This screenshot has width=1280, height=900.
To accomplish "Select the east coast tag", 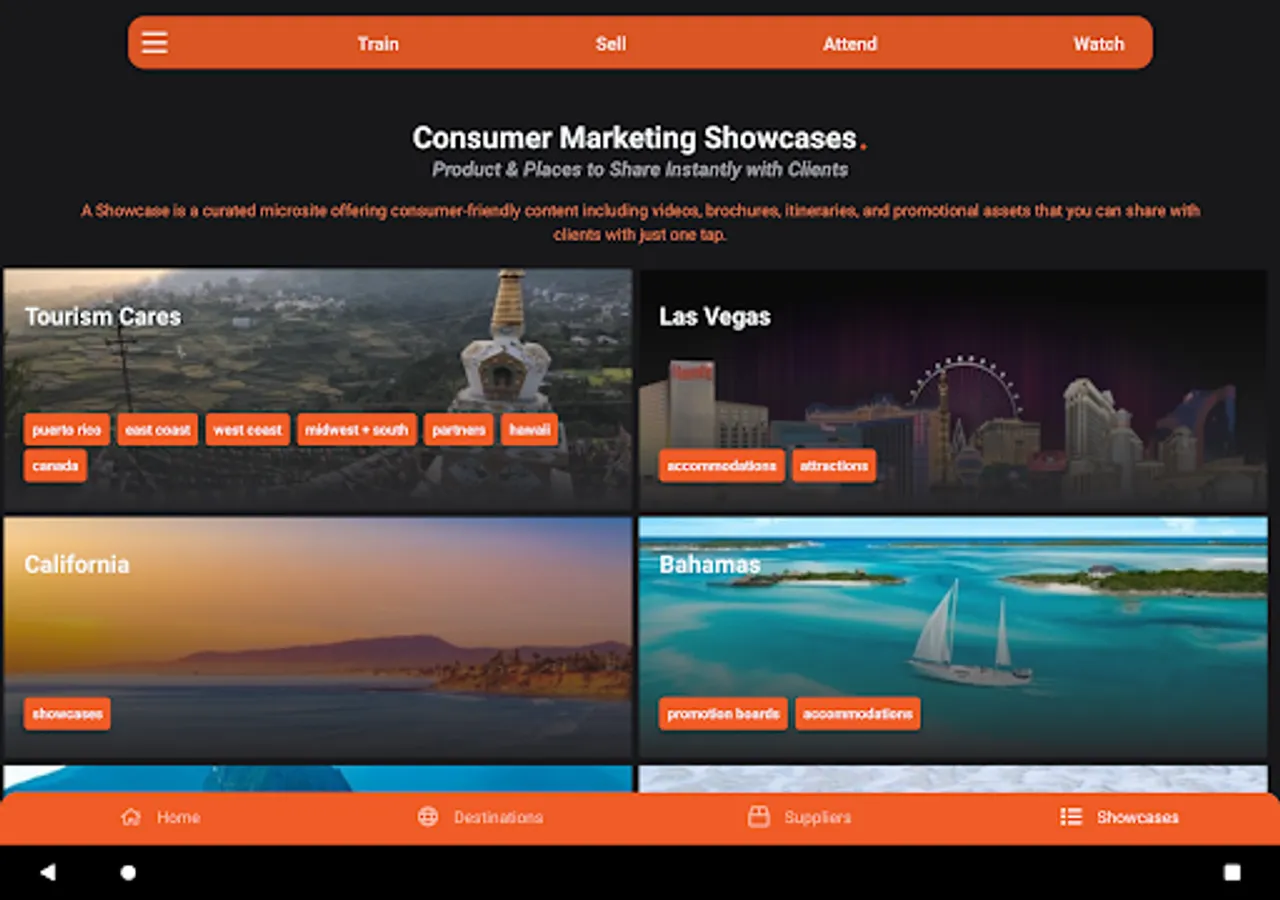I will (158, 430).
